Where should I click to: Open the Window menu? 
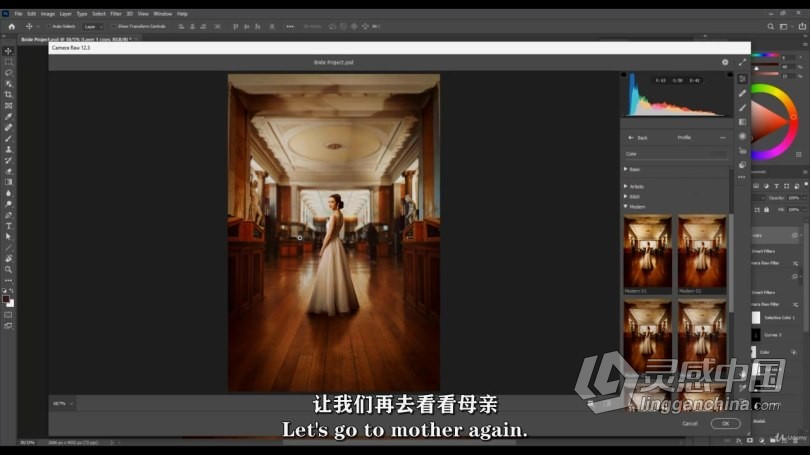163,14
